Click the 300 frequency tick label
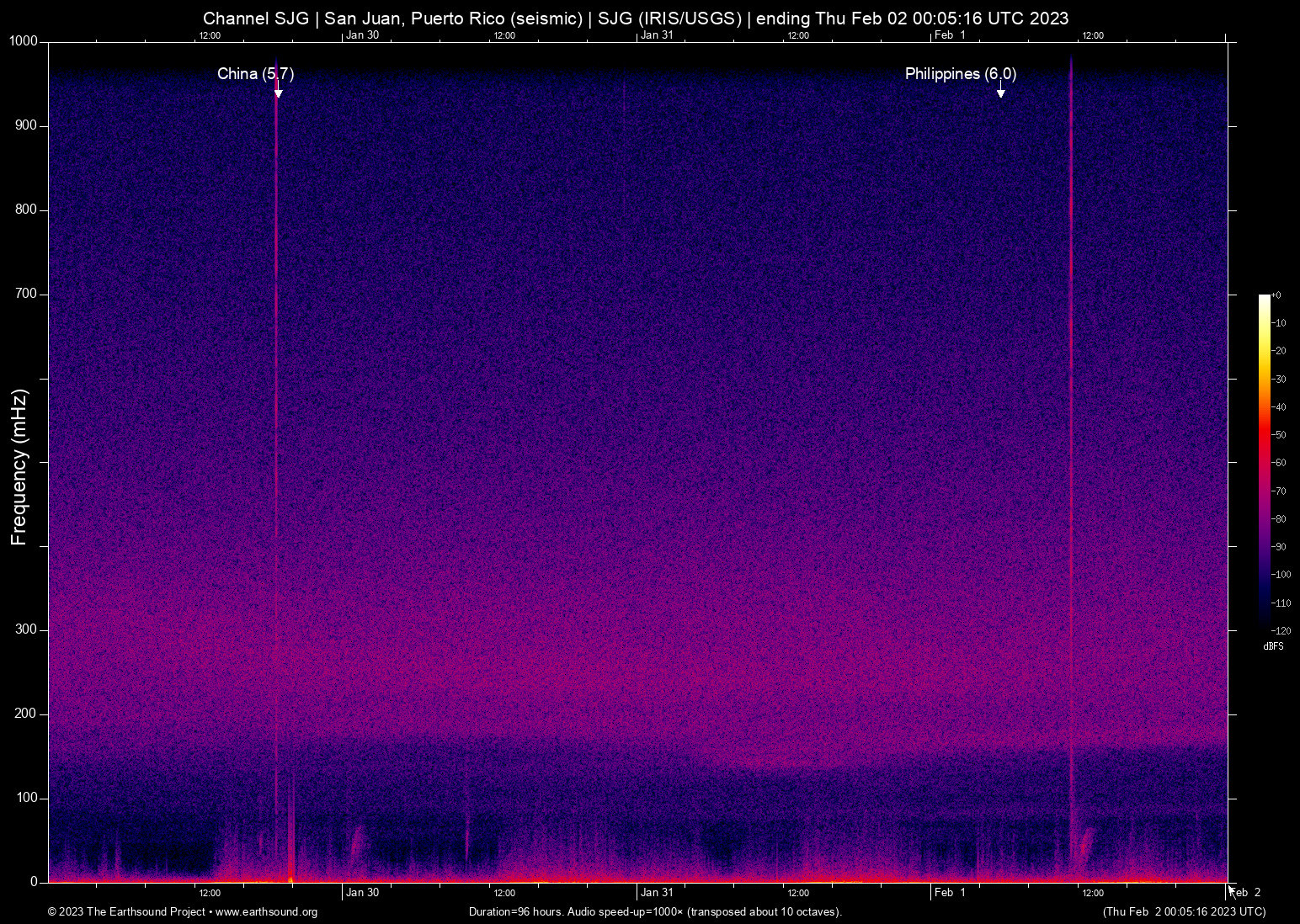 point(26,629)
